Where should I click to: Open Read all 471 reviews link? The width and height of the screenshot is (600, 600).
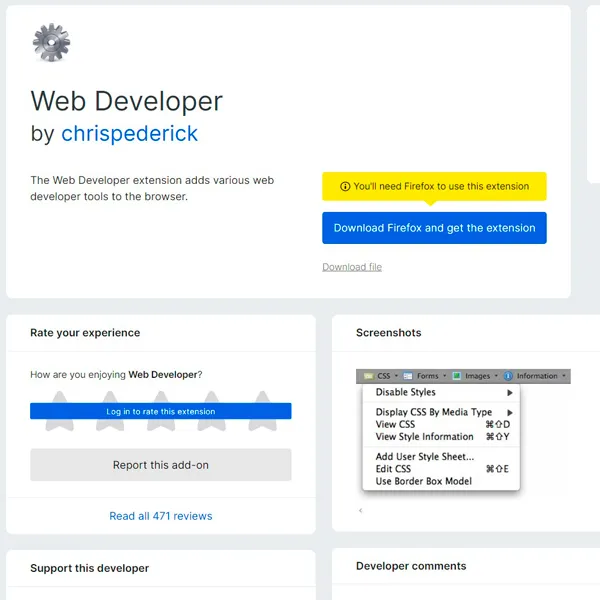(x=161, y=516)
